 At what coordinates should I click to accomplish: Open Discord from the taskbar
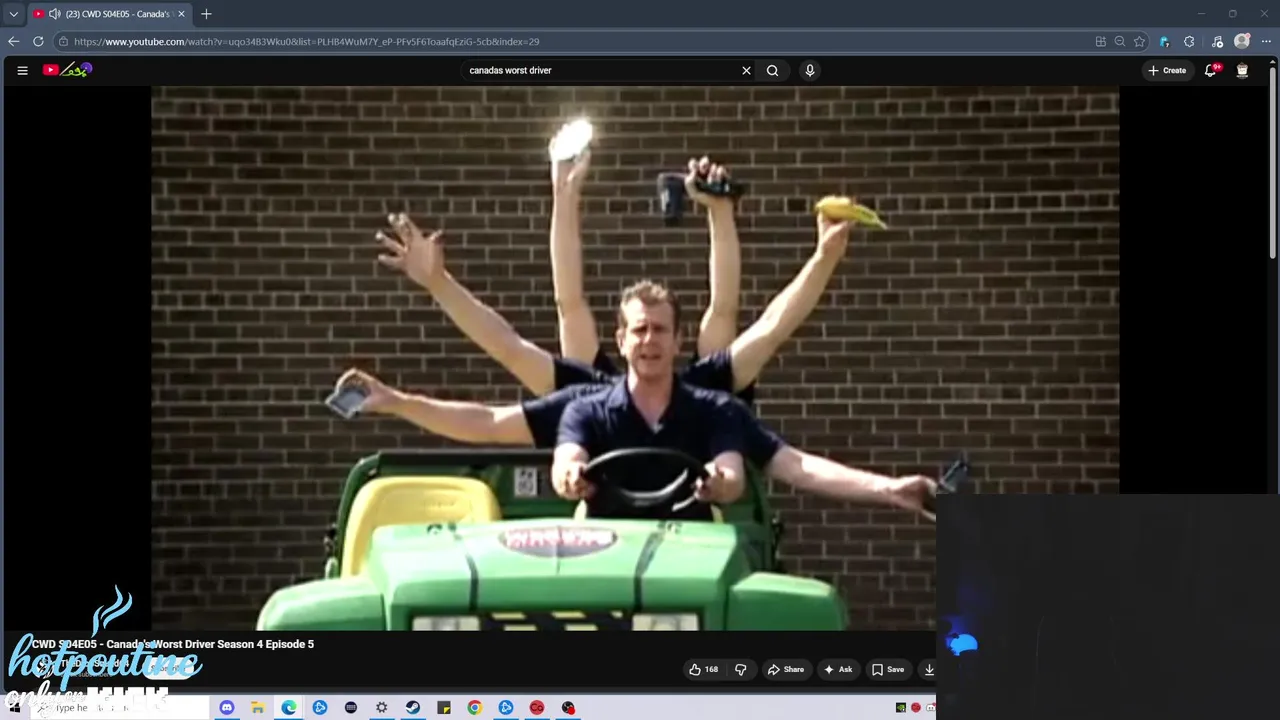point(227,708)
